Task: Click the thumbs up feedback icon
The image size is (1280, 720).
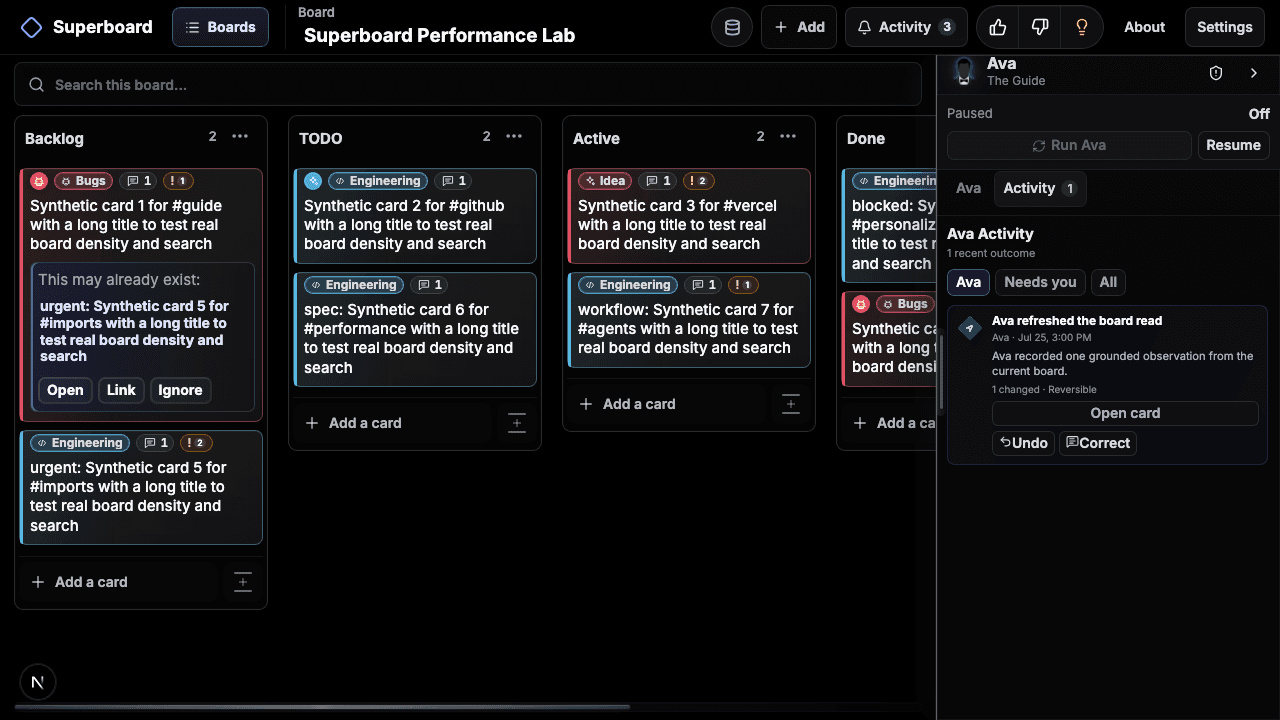Action: [997, 27]
